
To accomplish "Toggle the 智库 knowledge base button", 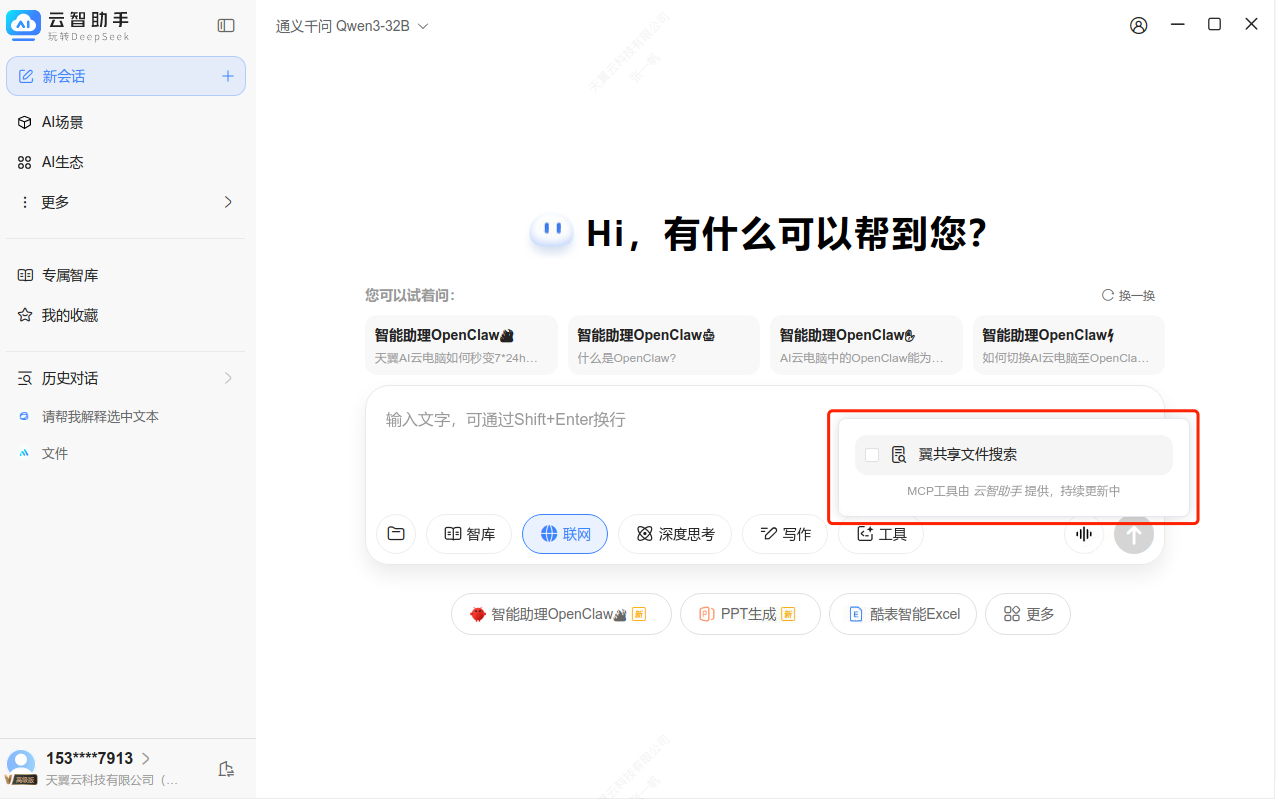I will [469, 534].
